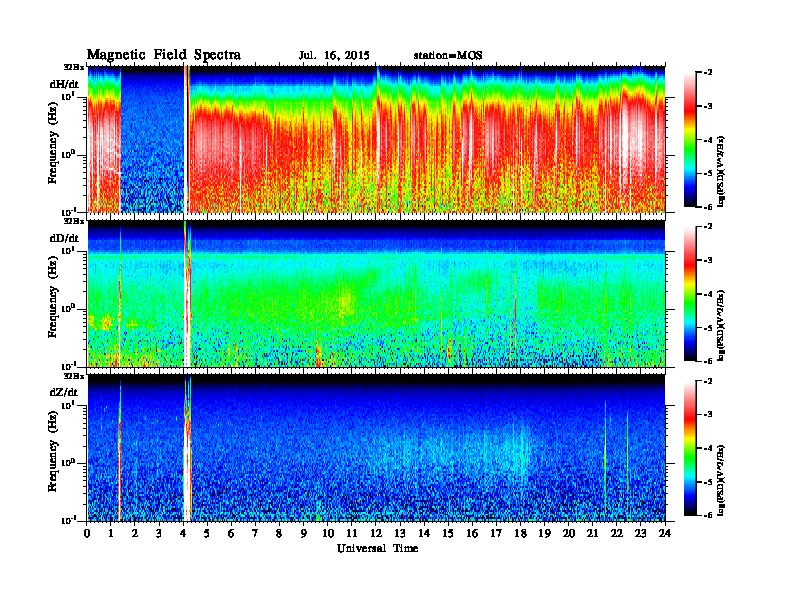The width and height of the screenshot is (792, 612).
Task: Click hour '13' on the time axis
Action: [401, 534]
